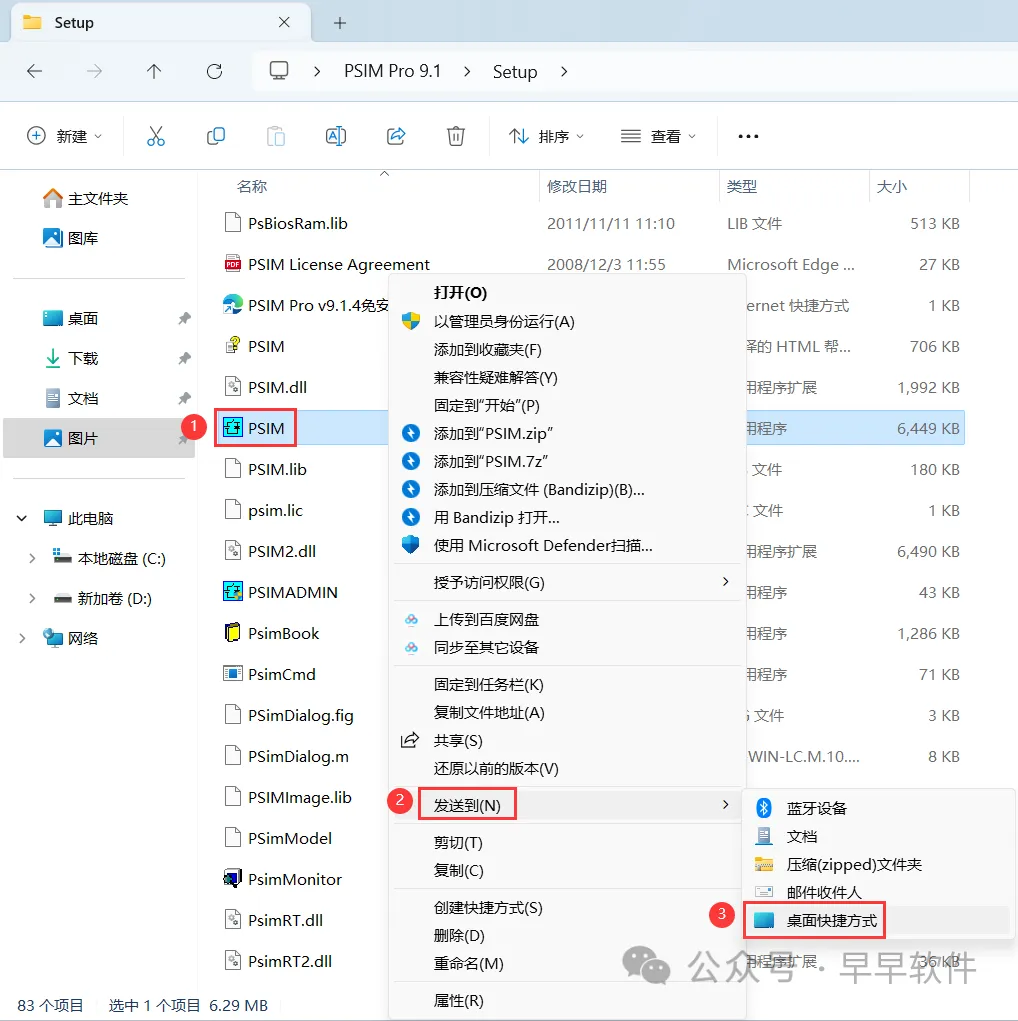Select the PSIM License Agreement PDF
This screenshot has width=1018, height=1021.
point(326,264)
